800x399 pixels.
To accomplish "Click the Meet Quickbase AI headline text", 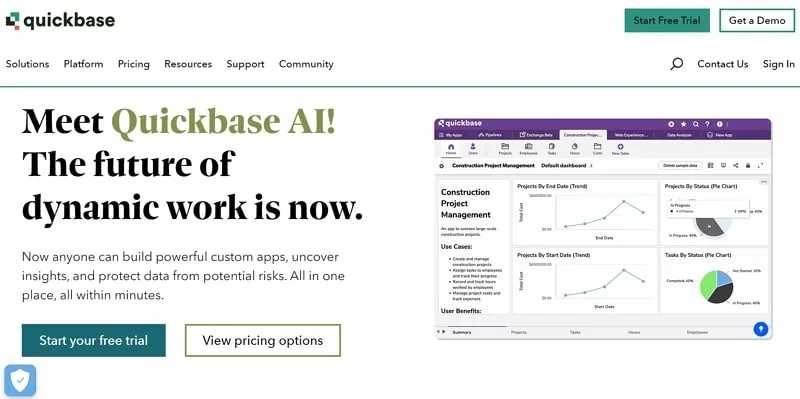I will click(179, 121).
